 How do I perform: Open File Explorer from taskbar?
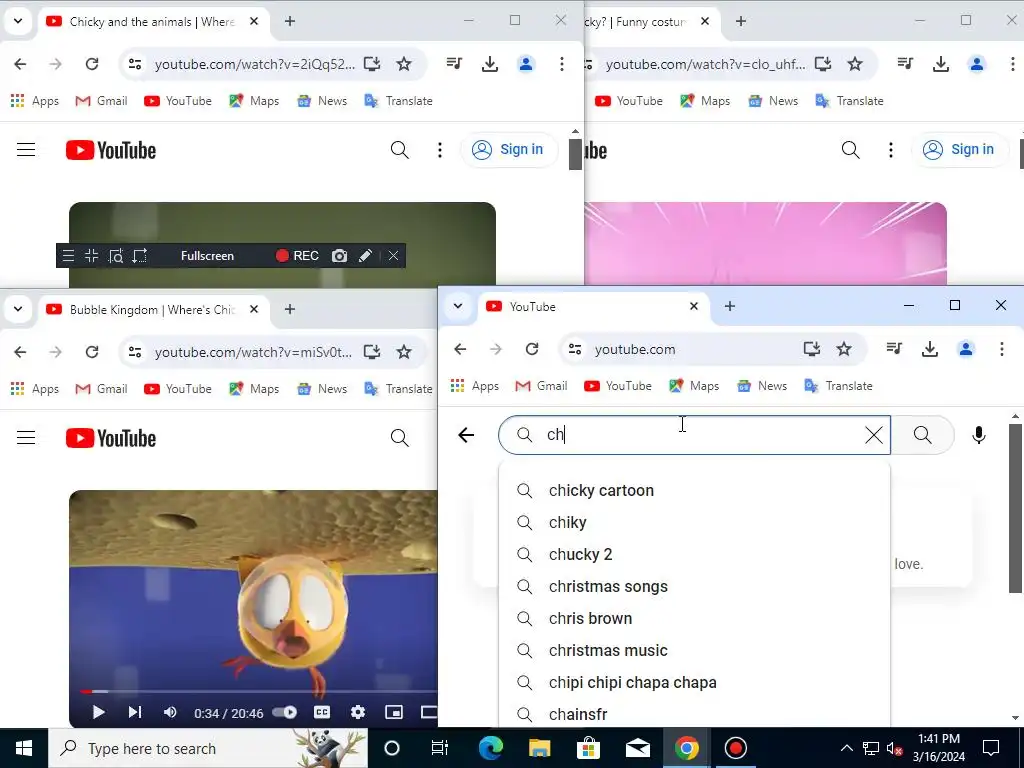(539, 748)
